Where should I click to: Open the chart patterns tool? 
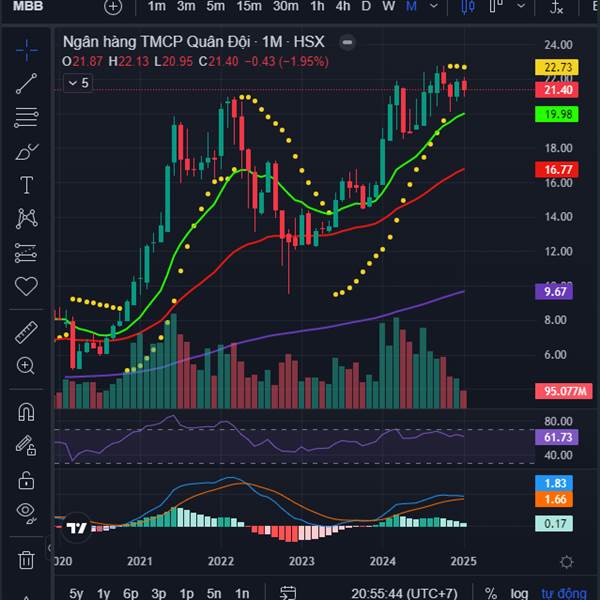(26, 219)
